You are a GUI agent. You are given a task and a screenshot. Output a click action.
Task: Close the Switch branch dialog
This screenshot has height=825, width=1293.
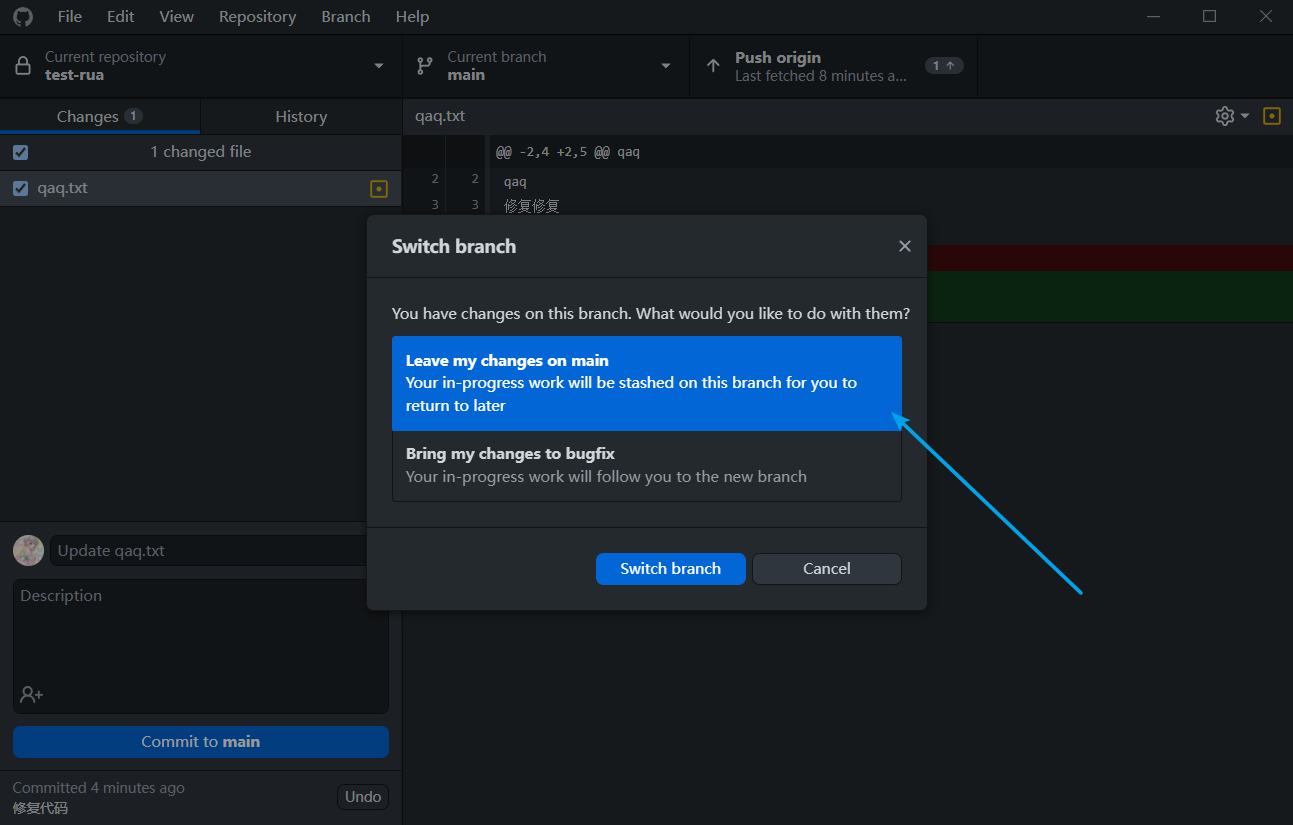(x=905, y=246)
